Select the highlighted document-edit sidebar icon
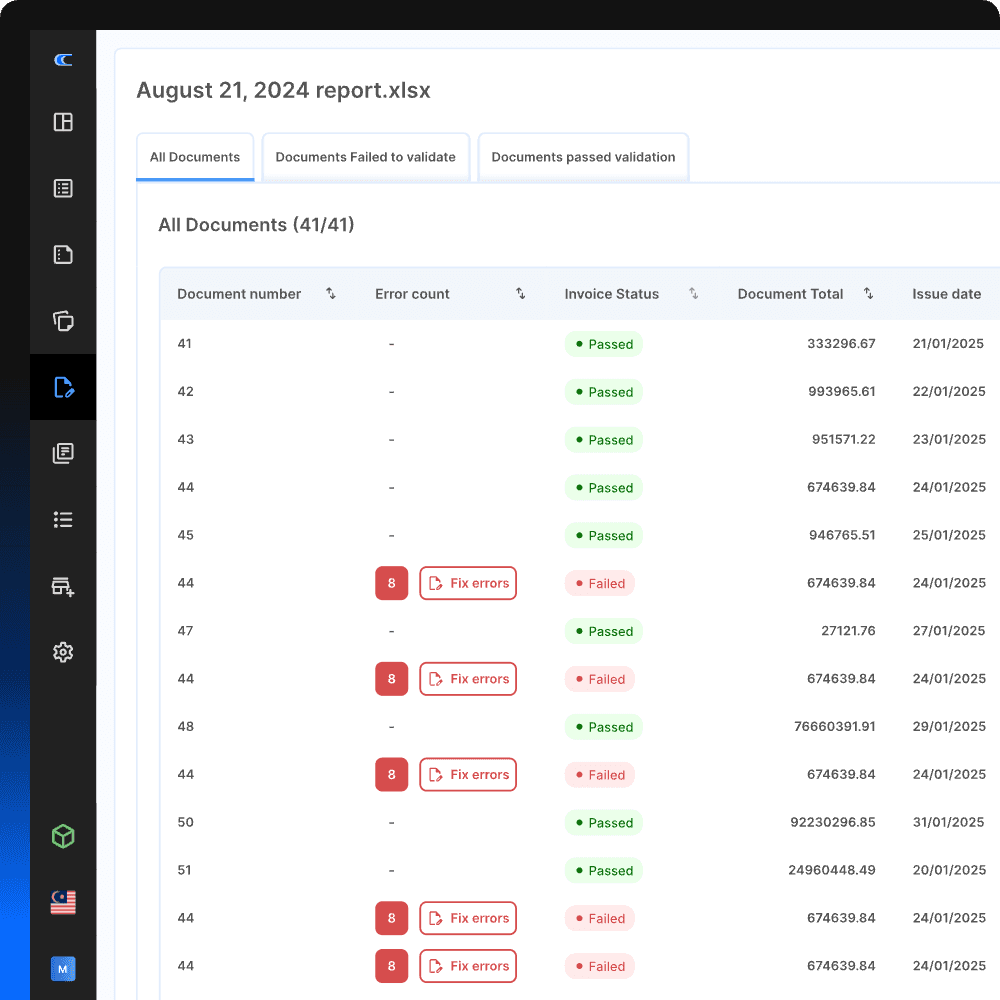The height and width of the screenshot is (1000, 1000). coord(63,387)
